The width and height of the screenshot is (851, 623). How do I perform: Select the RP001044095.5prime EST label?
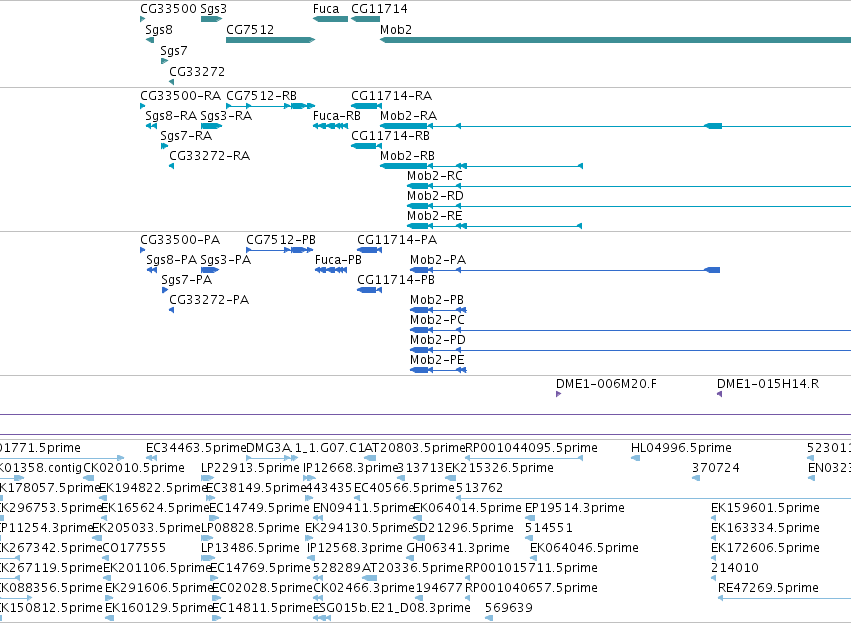pos(532,448)
